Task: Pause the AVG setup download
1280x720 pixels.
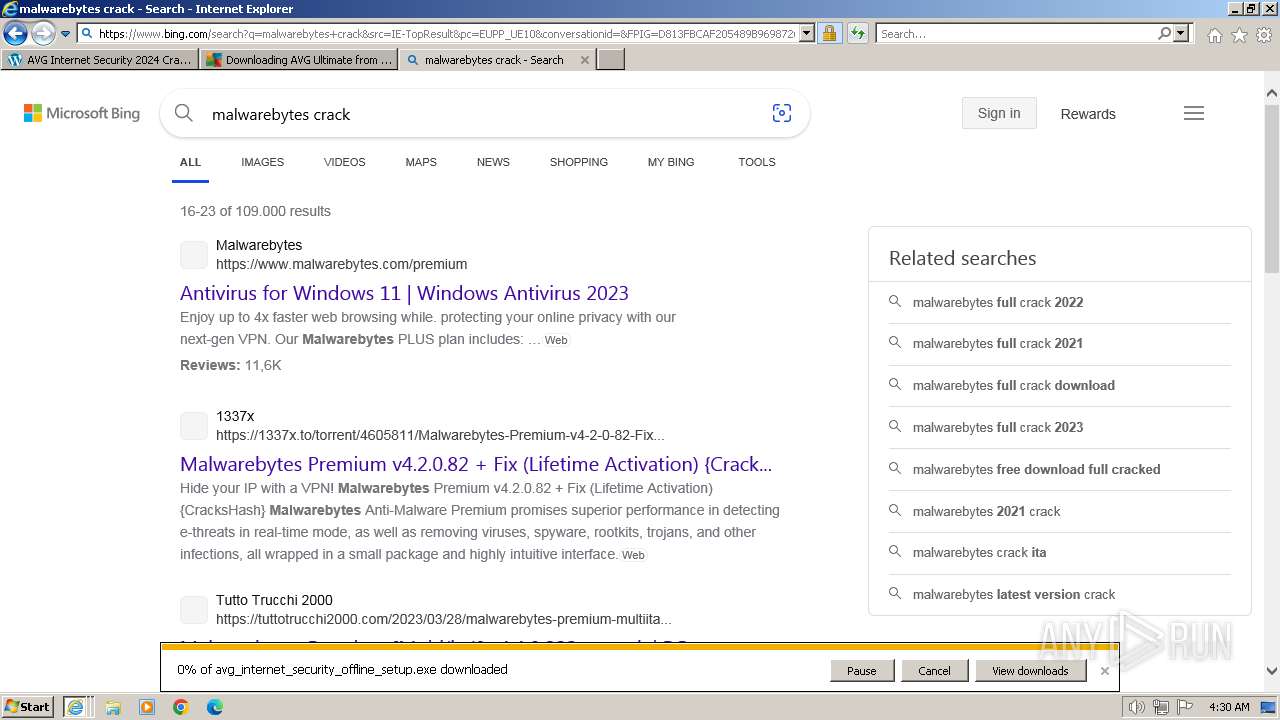Action: coord(861,671)
